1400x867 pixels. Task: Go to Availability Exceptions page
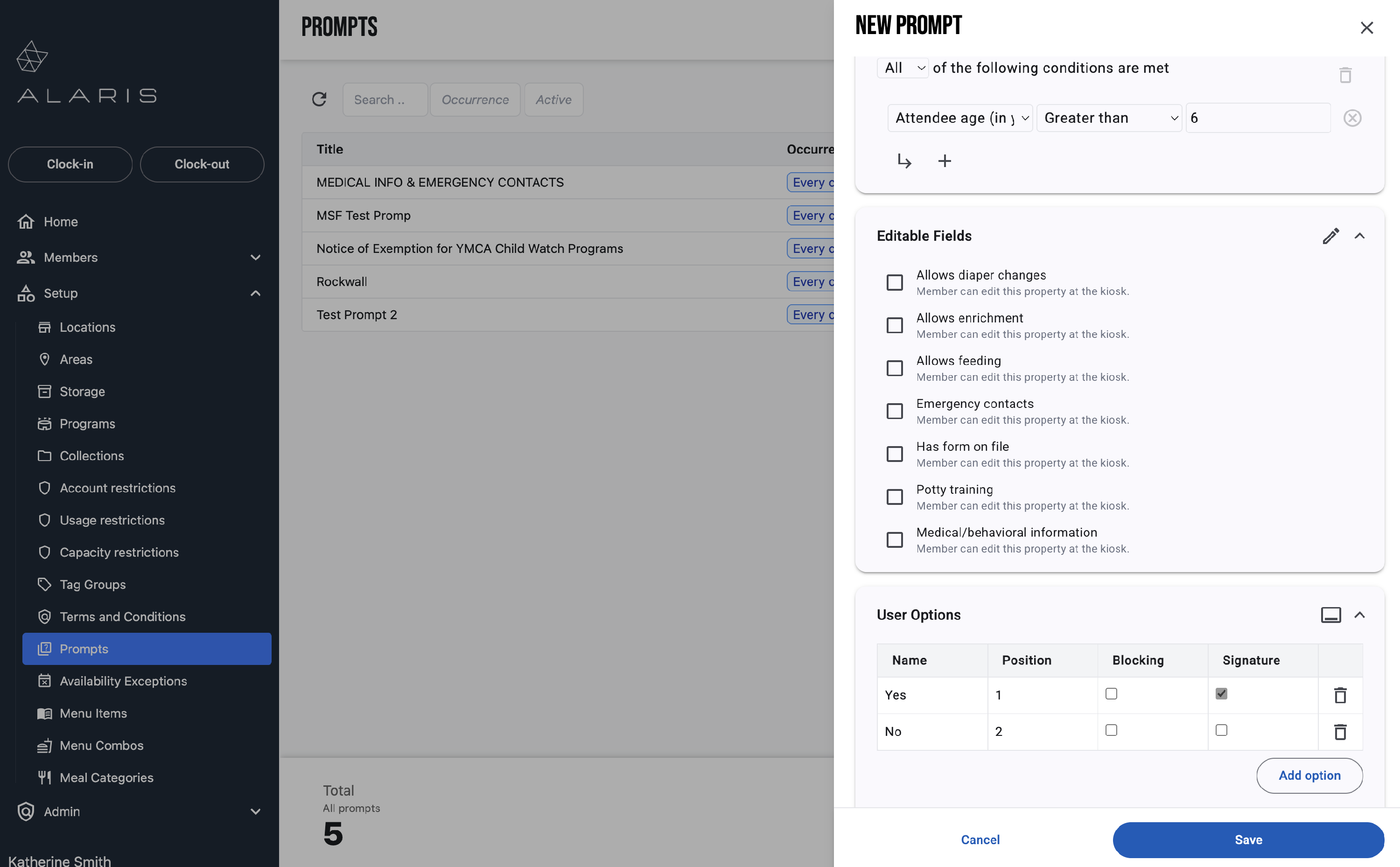[123, 681]
